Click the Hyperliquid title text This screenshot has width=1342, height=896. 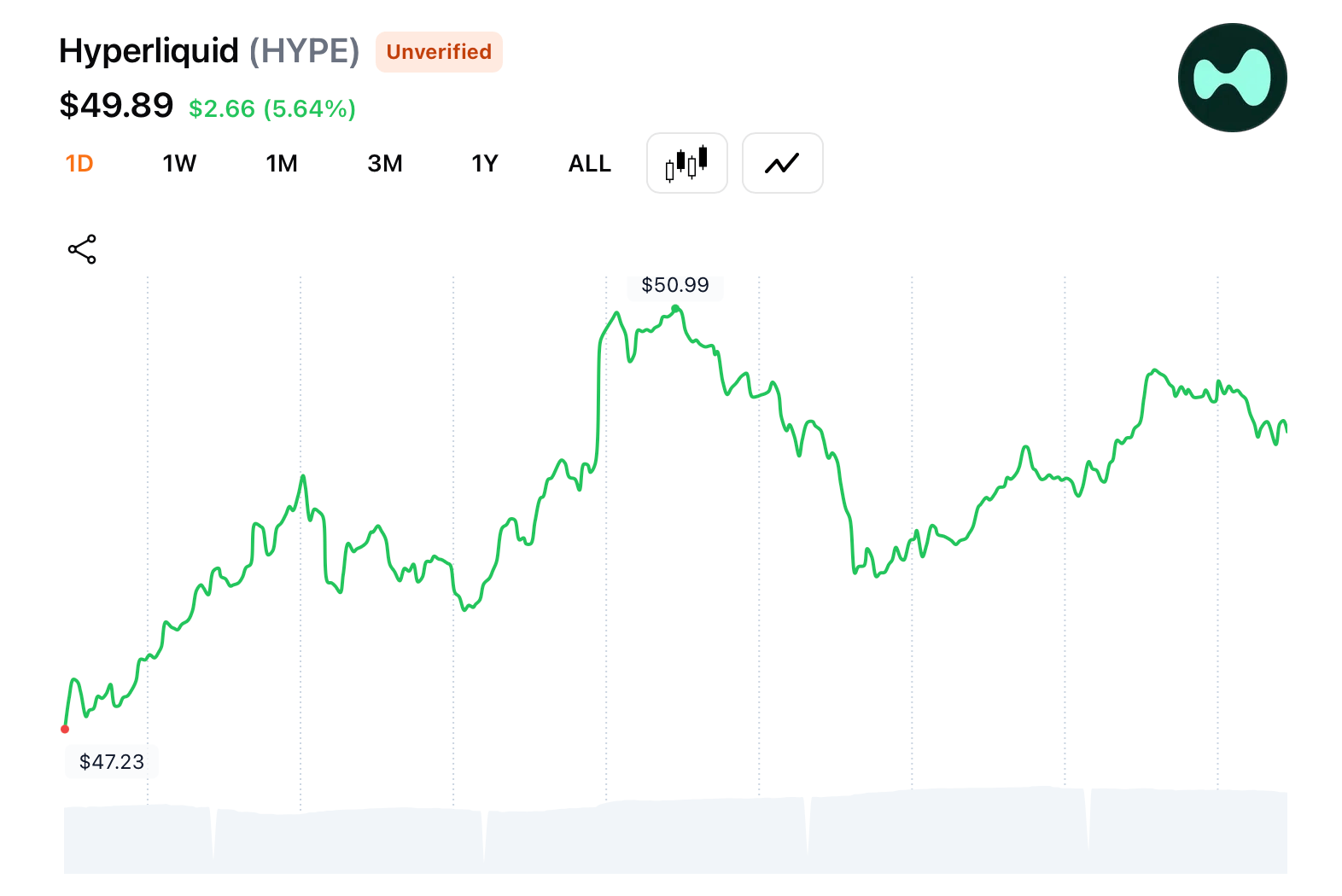pyautogui.click(x=149, y=51)
